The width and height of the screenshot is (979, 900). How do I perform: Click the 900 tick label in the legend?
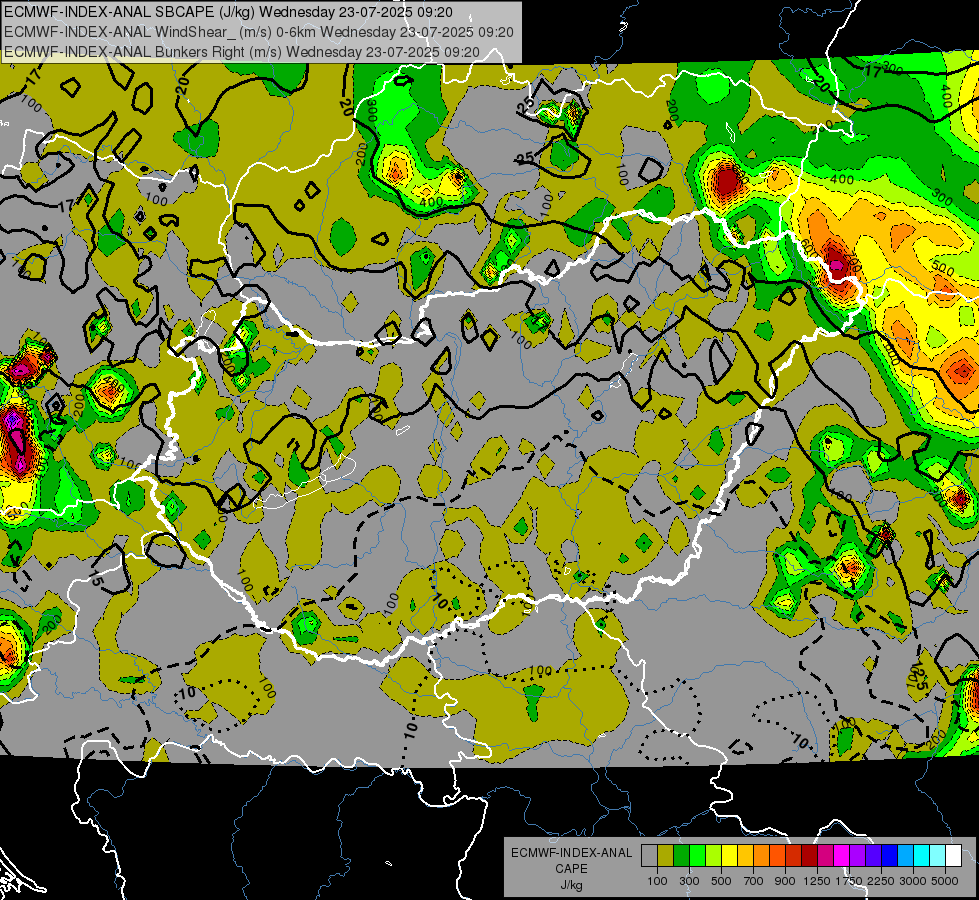pyautogui.click(x=785, y=881)
